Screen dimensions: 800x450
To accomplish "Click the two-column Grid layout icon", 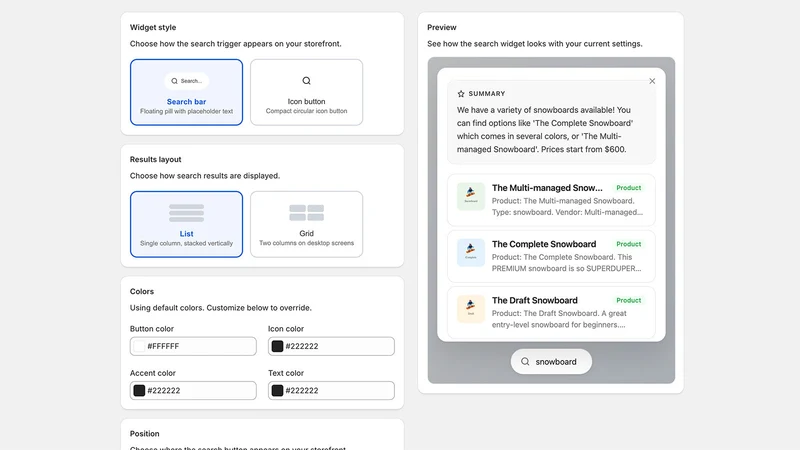I will coord(306,213).
